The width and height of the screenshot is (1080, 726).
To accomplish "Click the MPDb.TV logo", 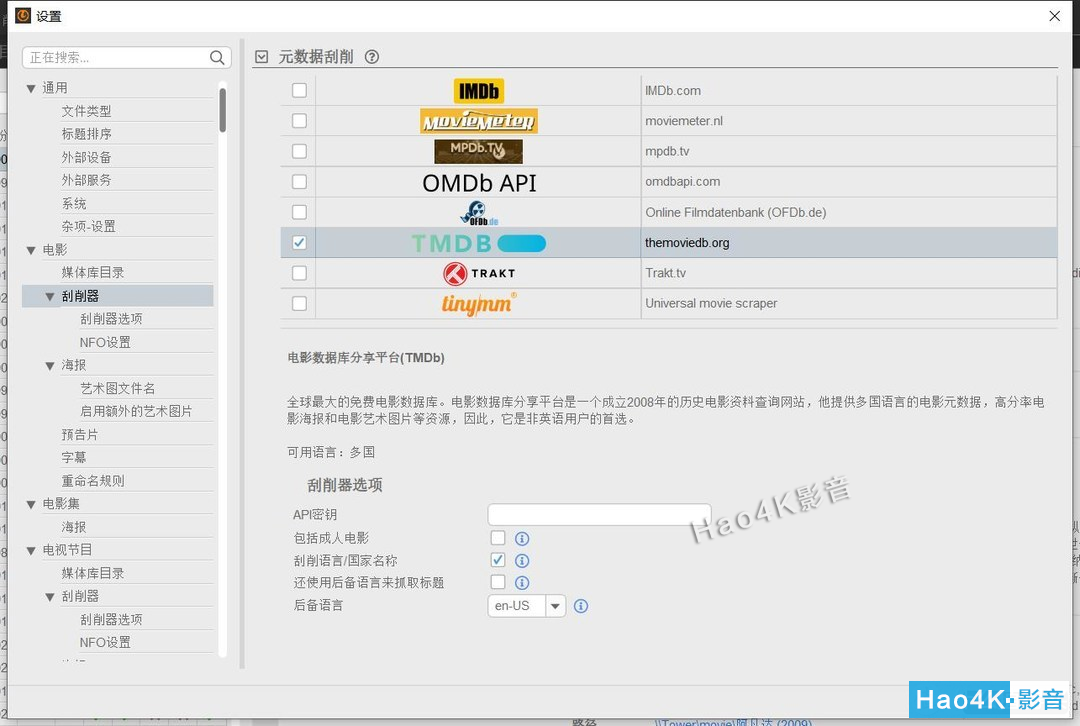I will pos(479,151).
